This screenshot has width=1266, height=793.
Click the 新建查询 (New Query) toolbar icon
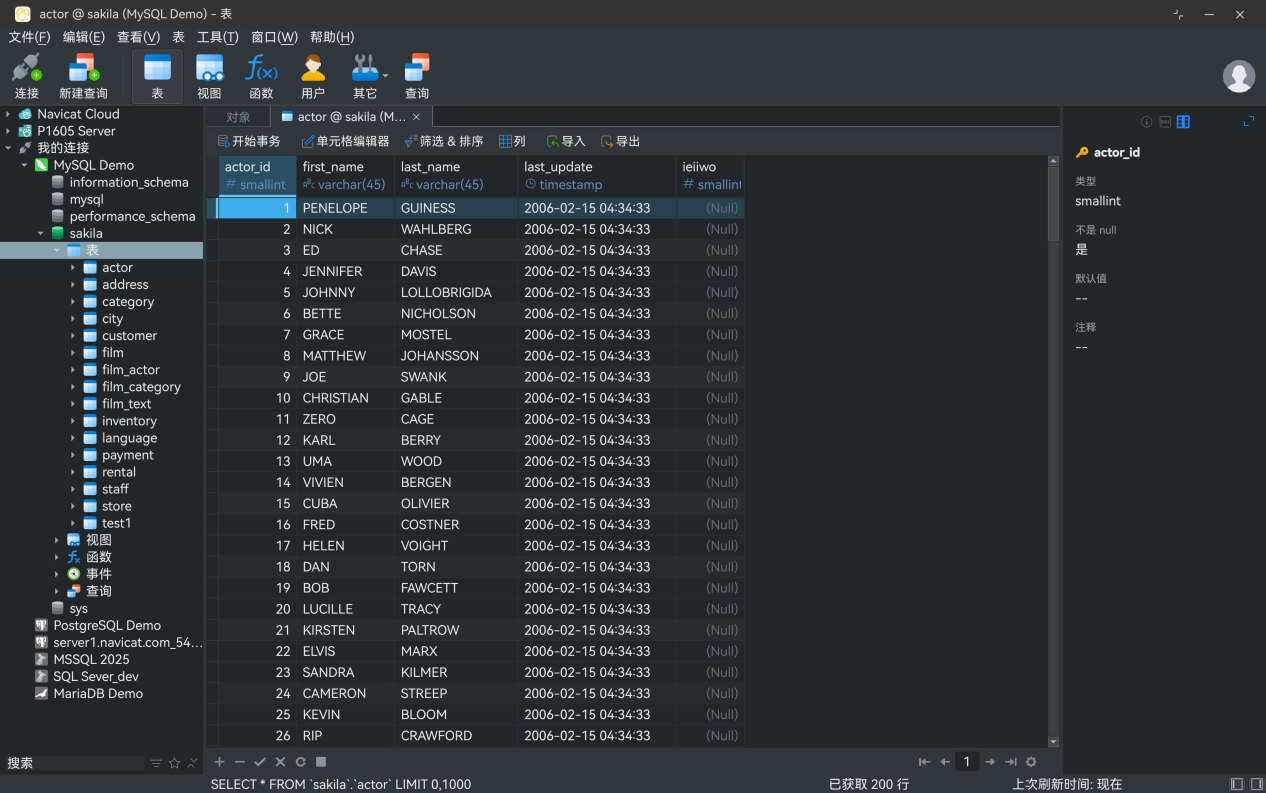(83, 76)
